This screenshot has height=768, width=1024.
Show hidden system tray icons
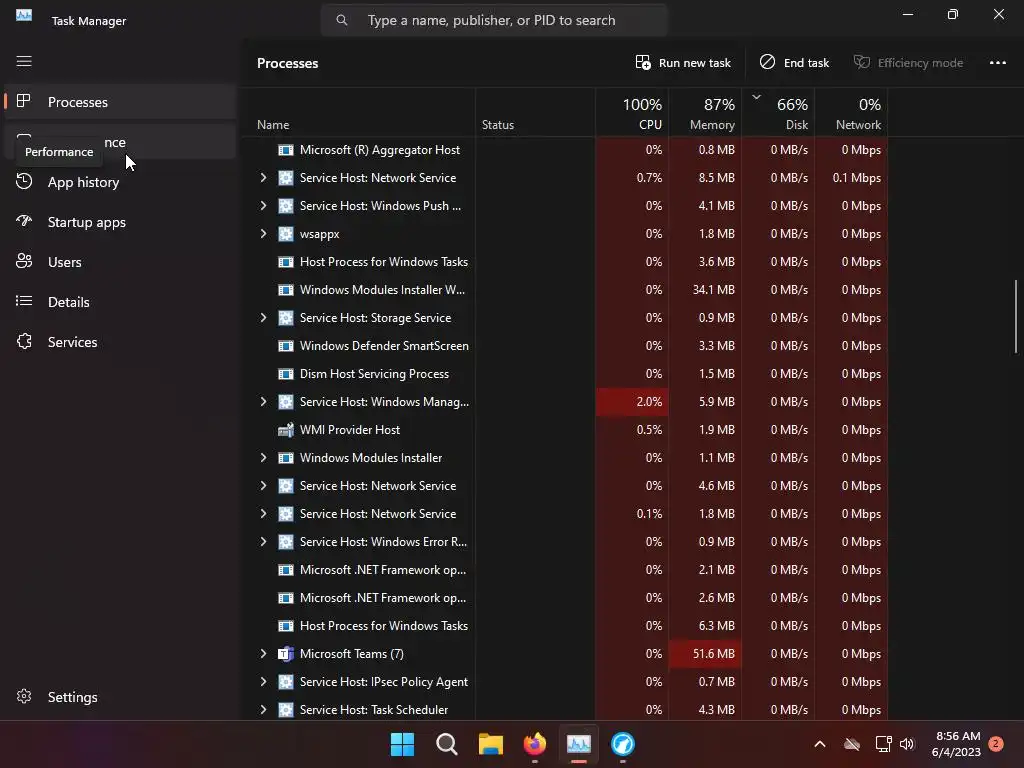tap(820, 744)
